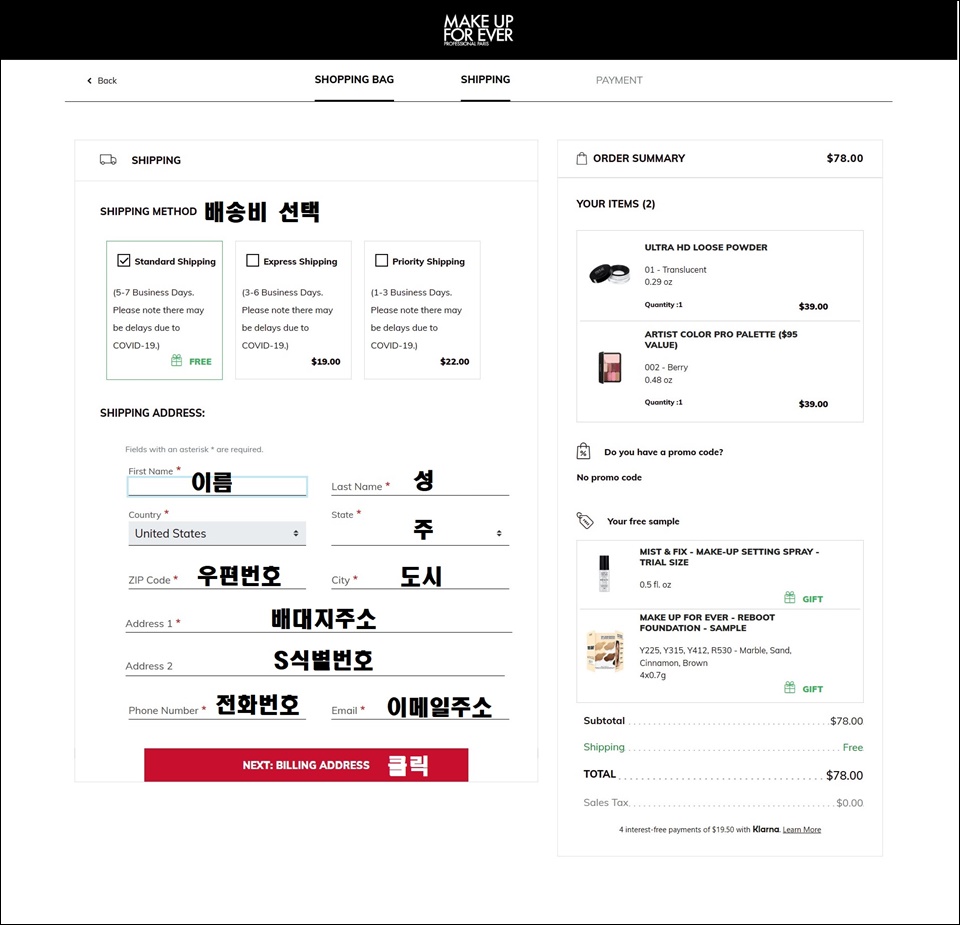Click the Address 2 input field
This screenshot has height=925, width=960.
(x=315, y=665)
